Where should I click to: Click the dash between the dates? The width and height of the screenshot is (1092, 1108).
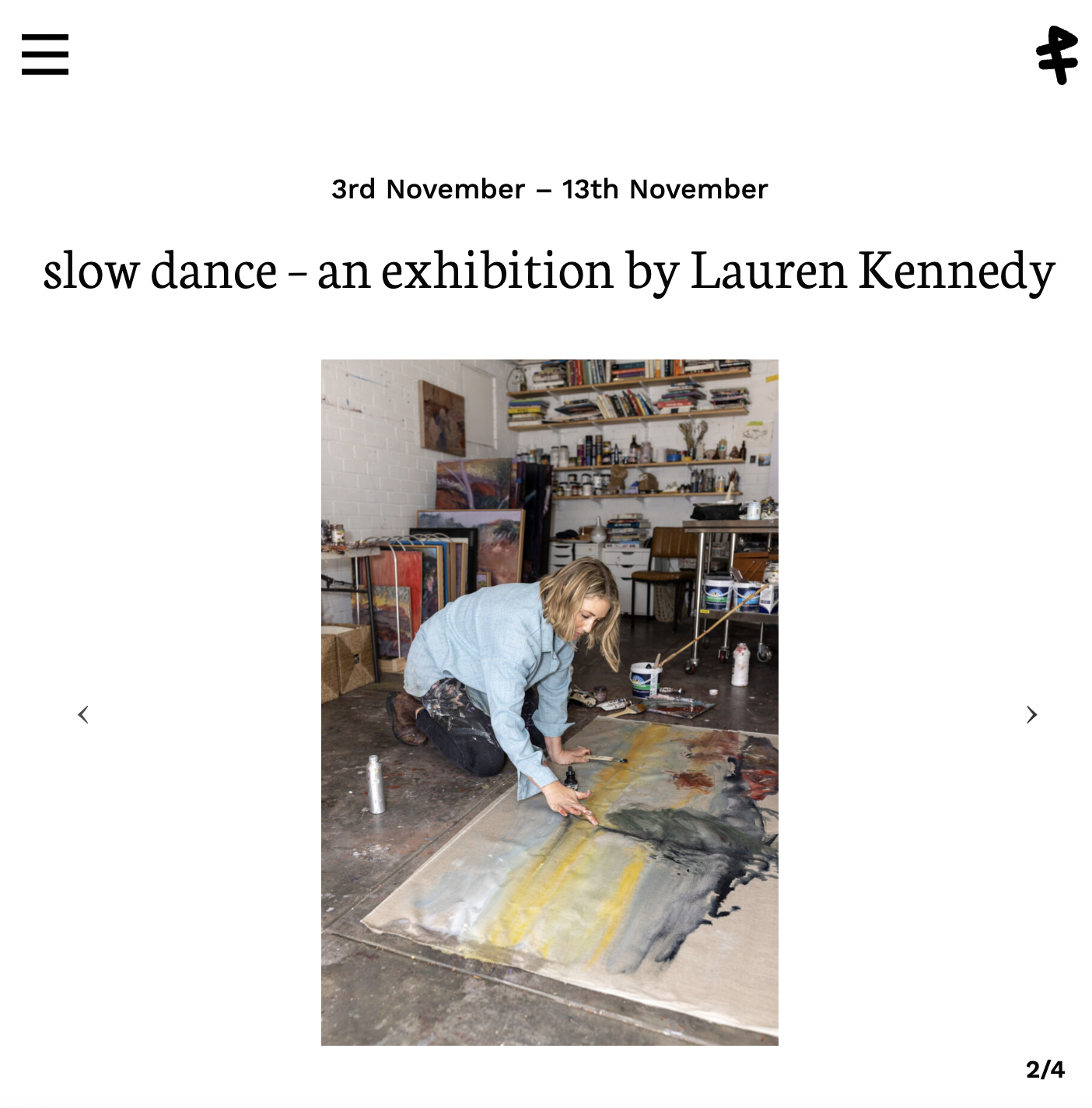pos(544,191)
